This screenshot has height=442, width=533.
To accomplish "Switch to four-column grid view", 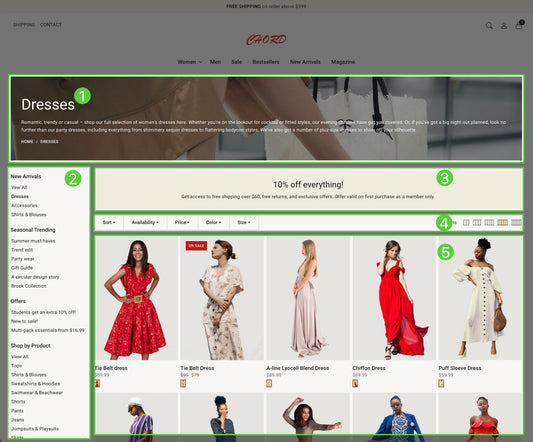I will pos(489,222).
